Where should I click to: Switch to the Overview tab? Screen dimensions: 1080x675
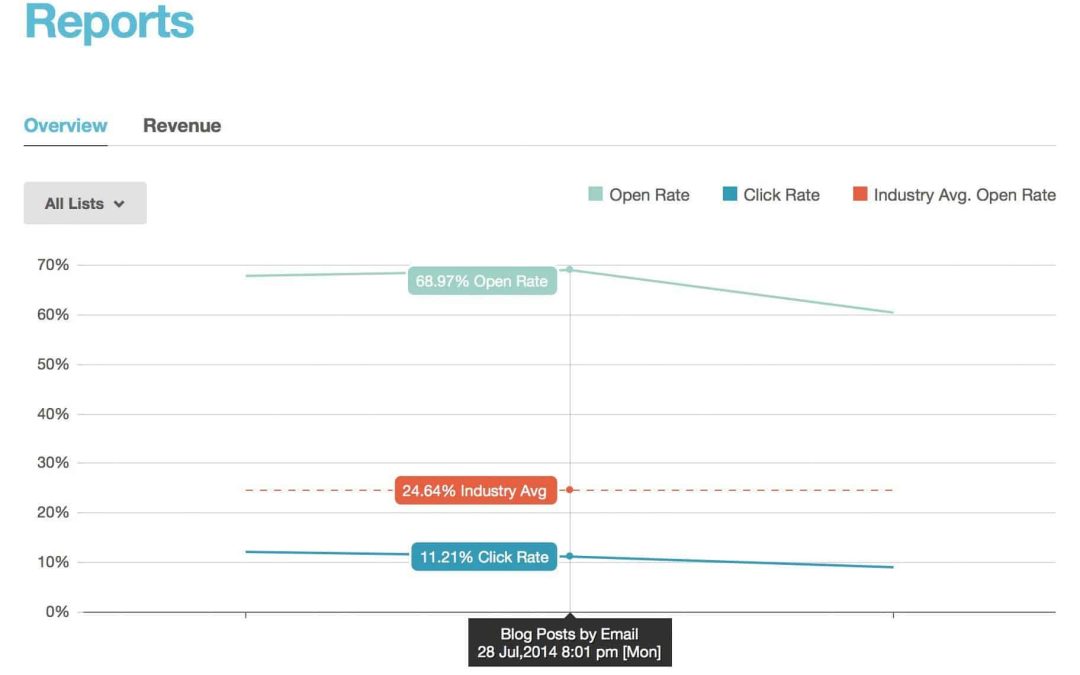tap(65, 126)
